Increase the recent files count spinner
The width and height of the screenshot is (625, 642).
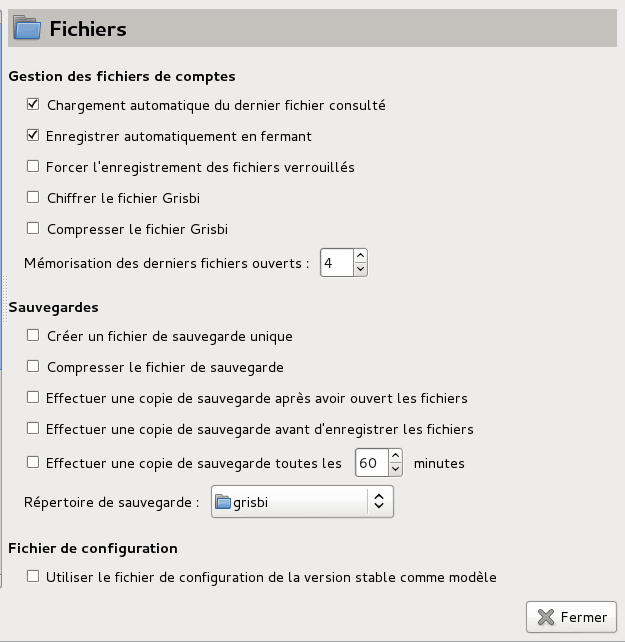[x=361, y=257]
